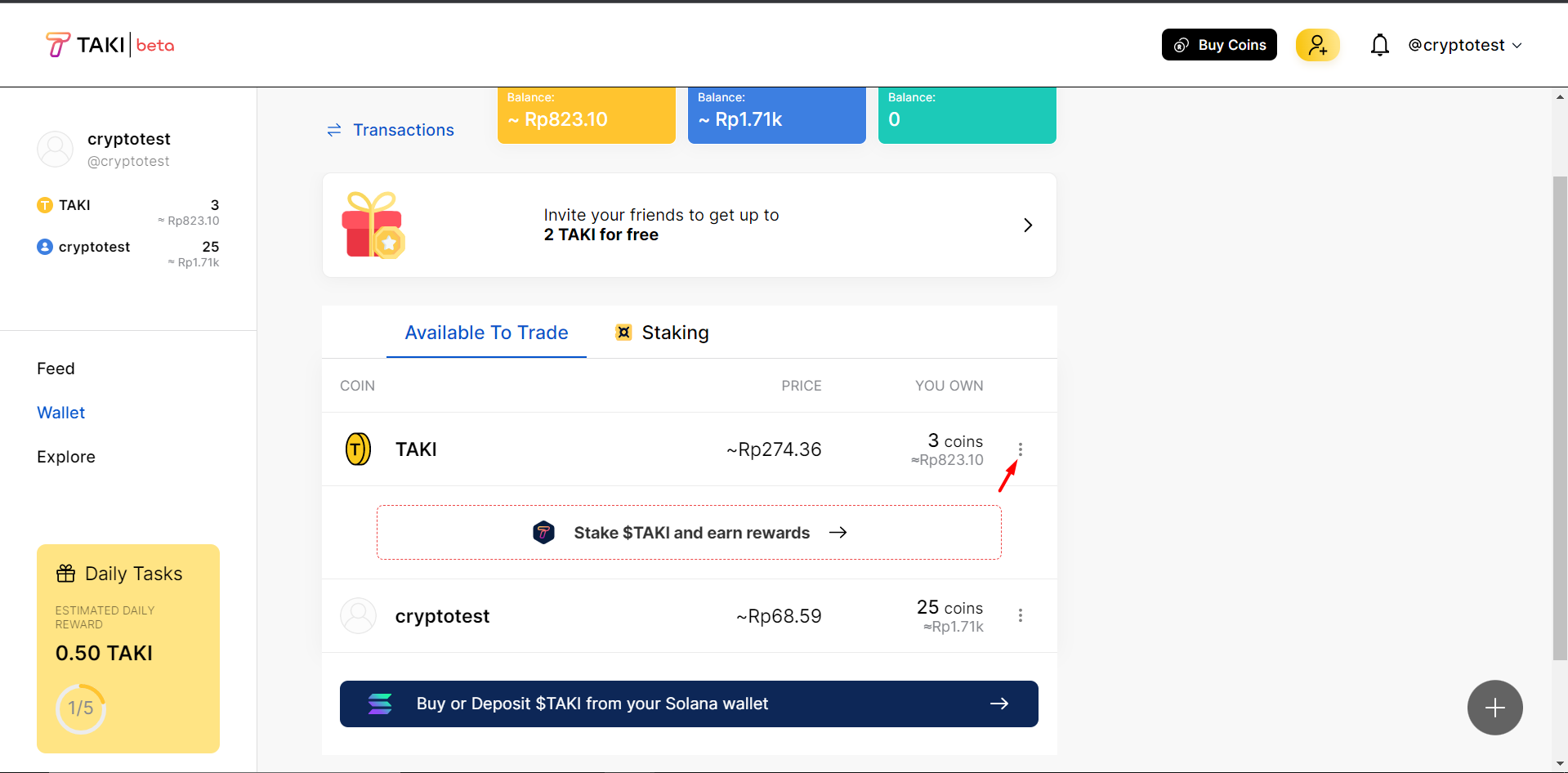Click the red gift box icon
Viewport: 1568px width, 773px height.
coord(373,226)
